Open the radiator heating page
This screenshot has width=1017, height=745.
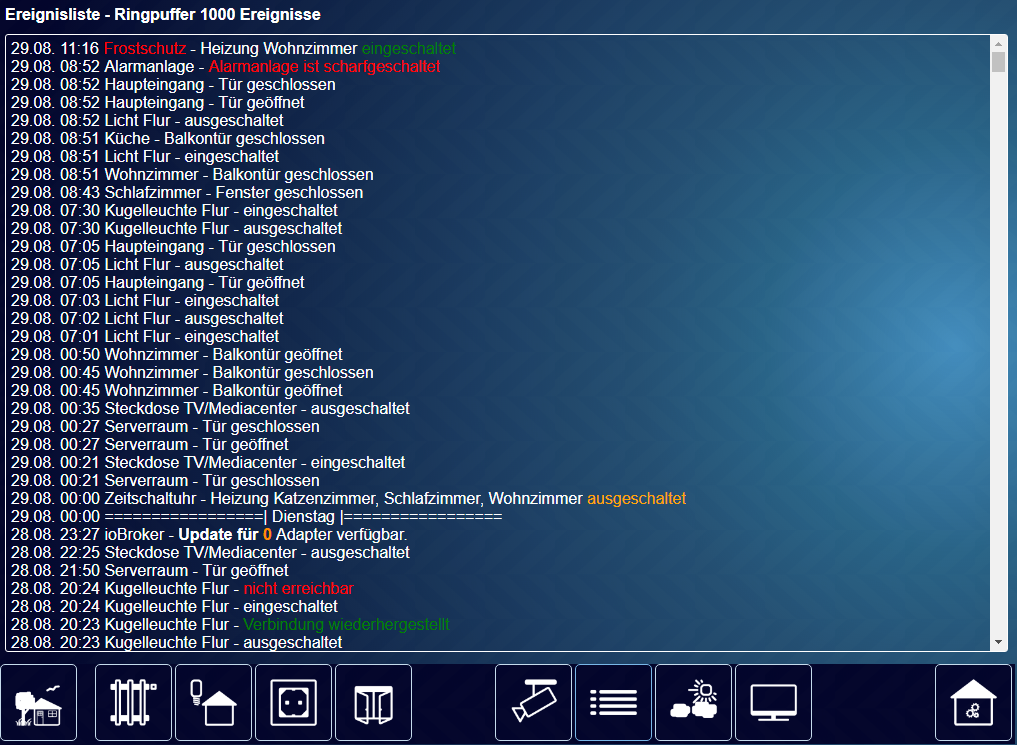coord(133,702)
